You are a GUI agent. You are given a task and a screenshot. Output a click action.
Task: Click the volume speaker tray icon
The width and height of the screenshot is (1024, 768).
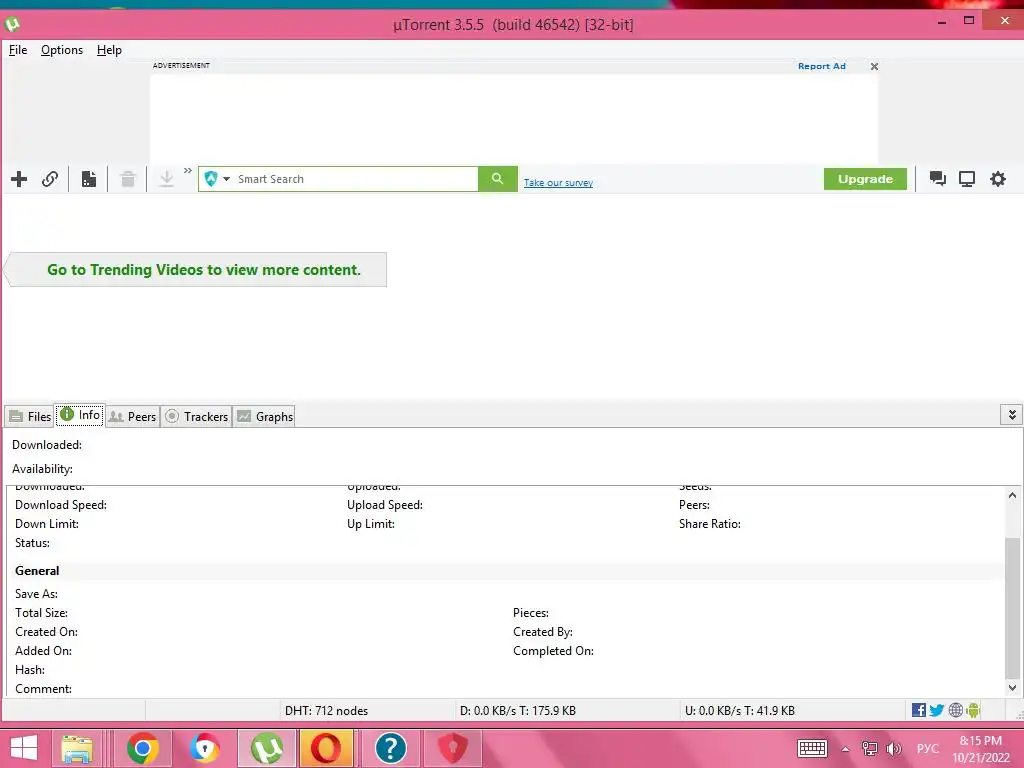click(x=893, y=749)
